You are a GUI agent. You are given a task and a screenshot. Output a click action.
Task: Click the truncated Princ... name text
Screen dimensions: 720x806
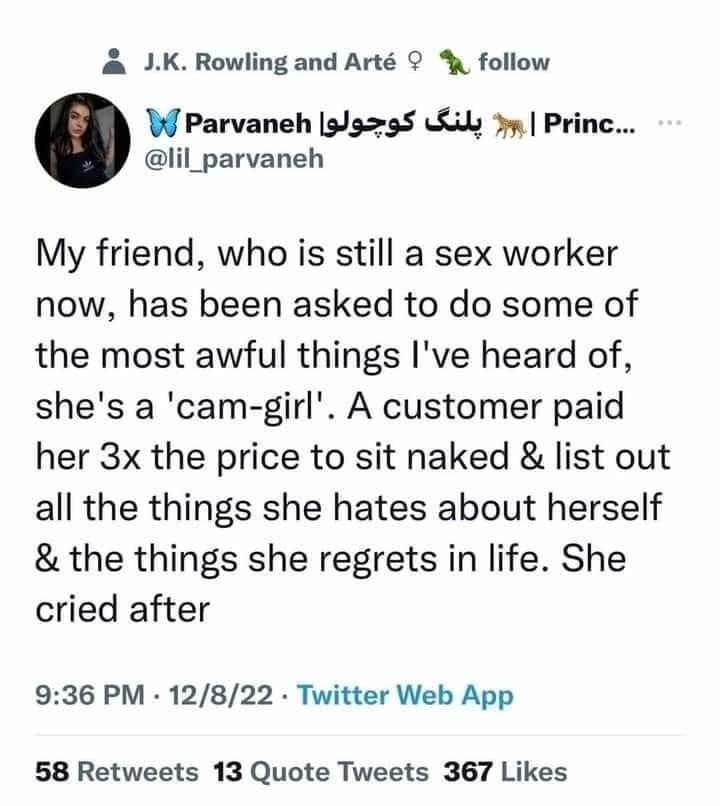[589, 123]
